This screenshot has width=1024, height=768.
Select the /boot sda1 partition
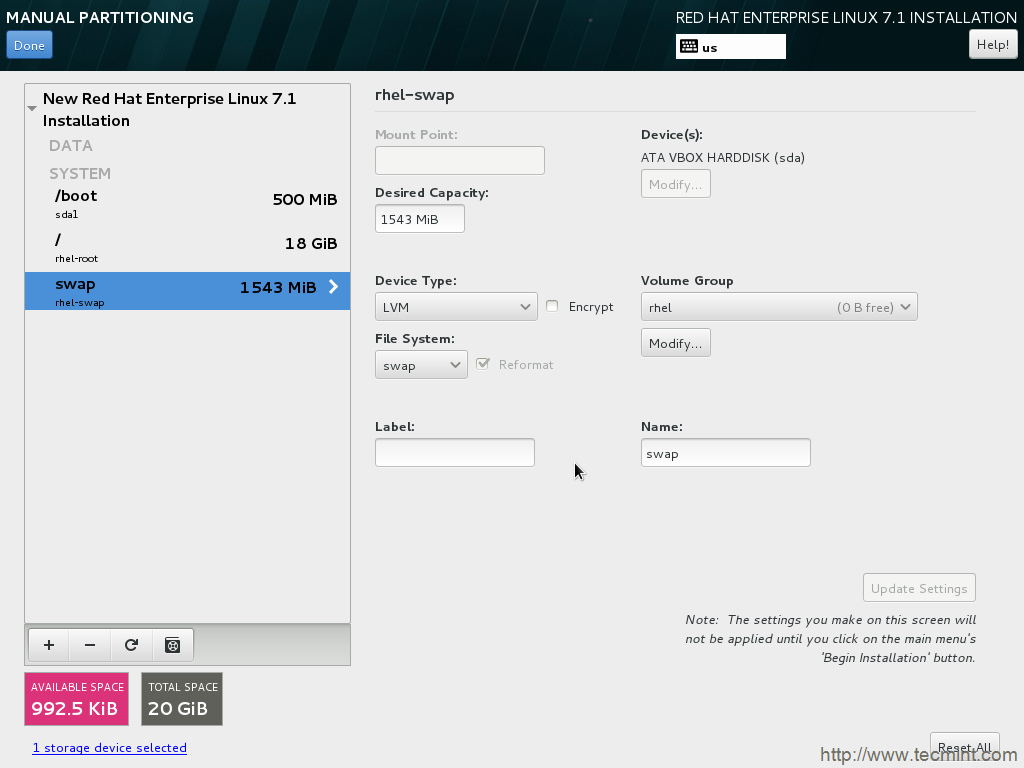click(187, 204)
